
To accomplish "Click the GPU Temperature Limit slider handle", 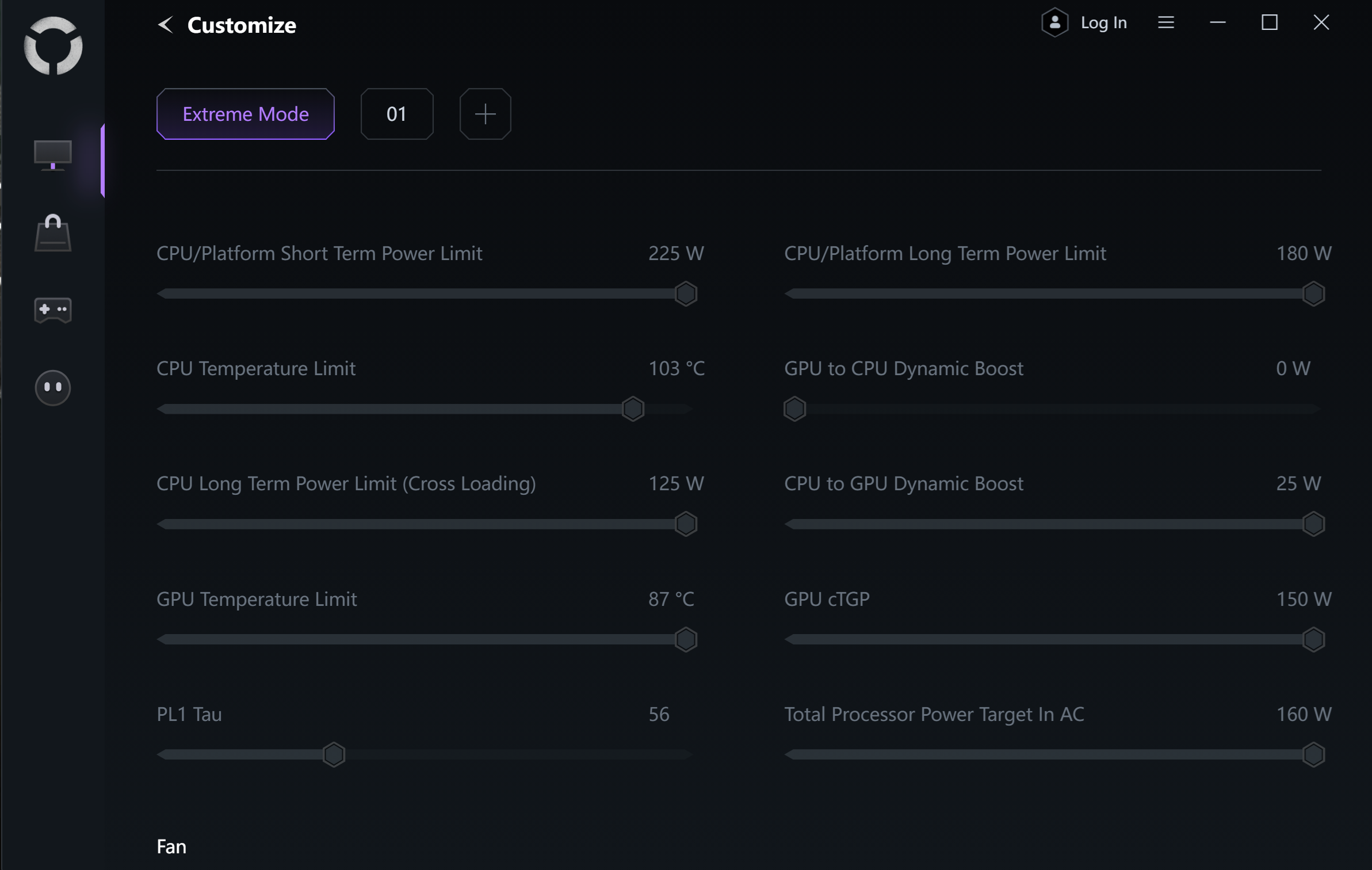I will [686, 639].
